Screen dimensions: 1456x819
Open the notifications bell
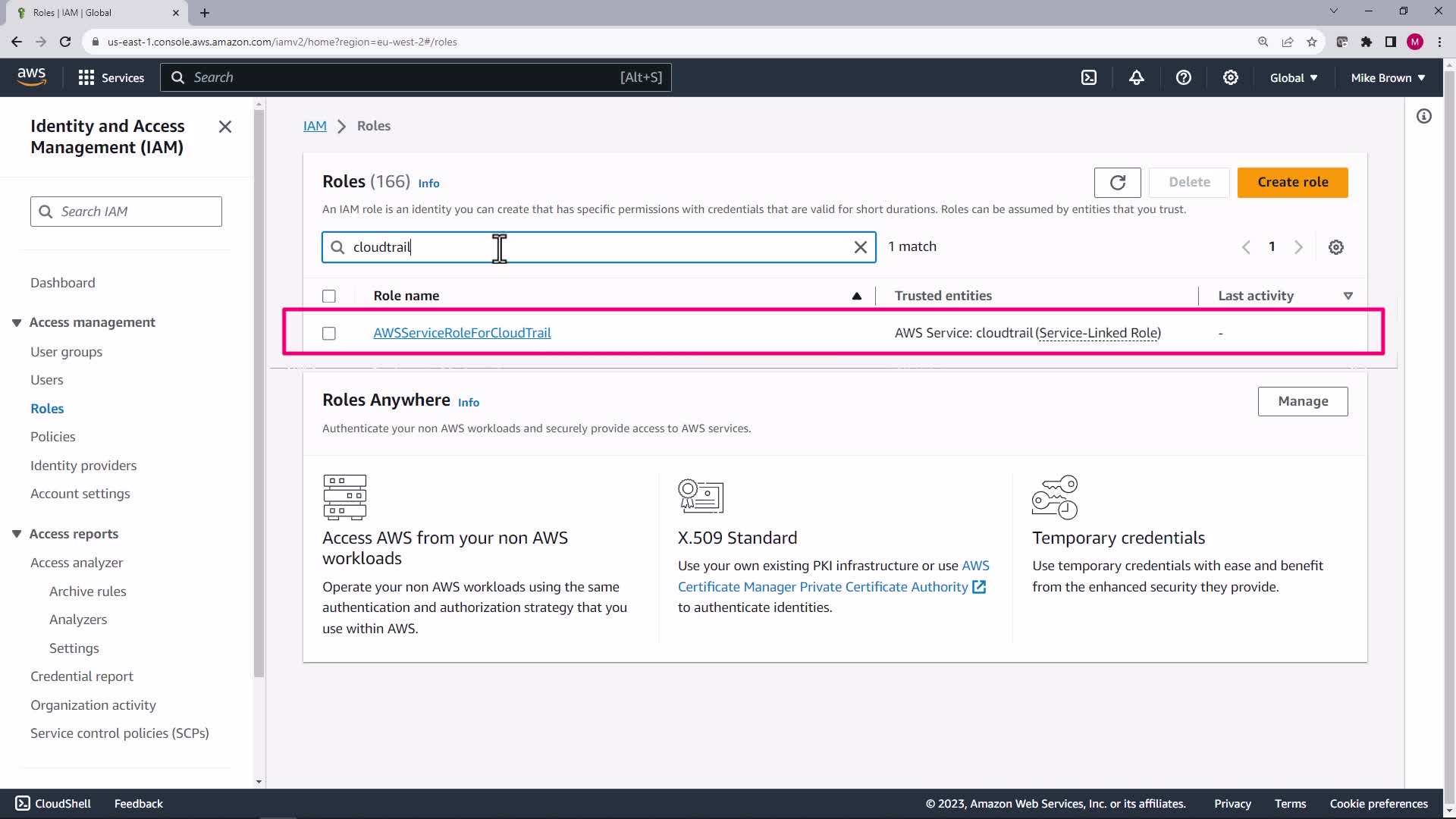(x=1136, y=77)
